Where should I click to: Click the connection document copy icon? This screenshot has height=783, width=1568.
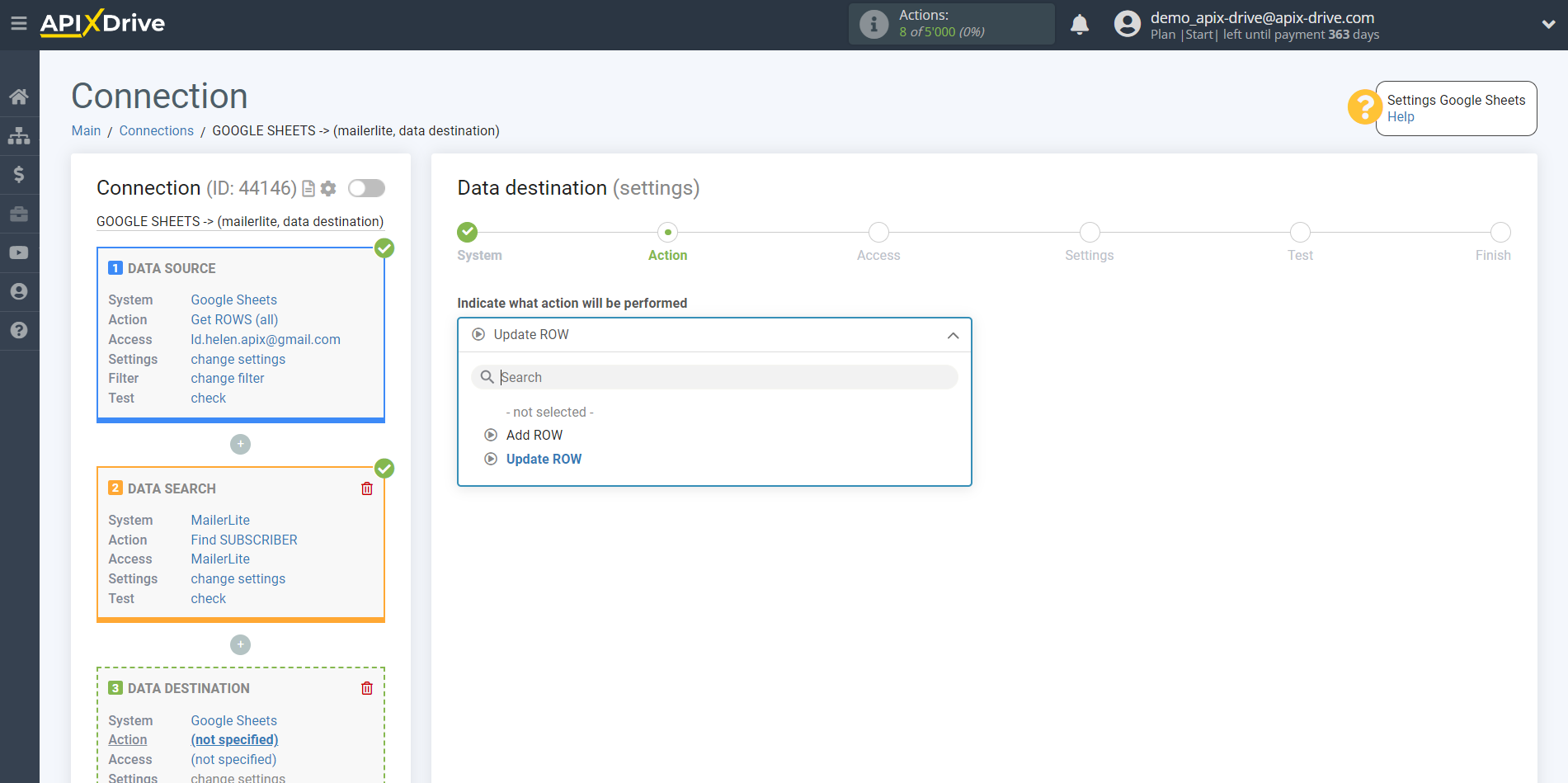[308, 189]
